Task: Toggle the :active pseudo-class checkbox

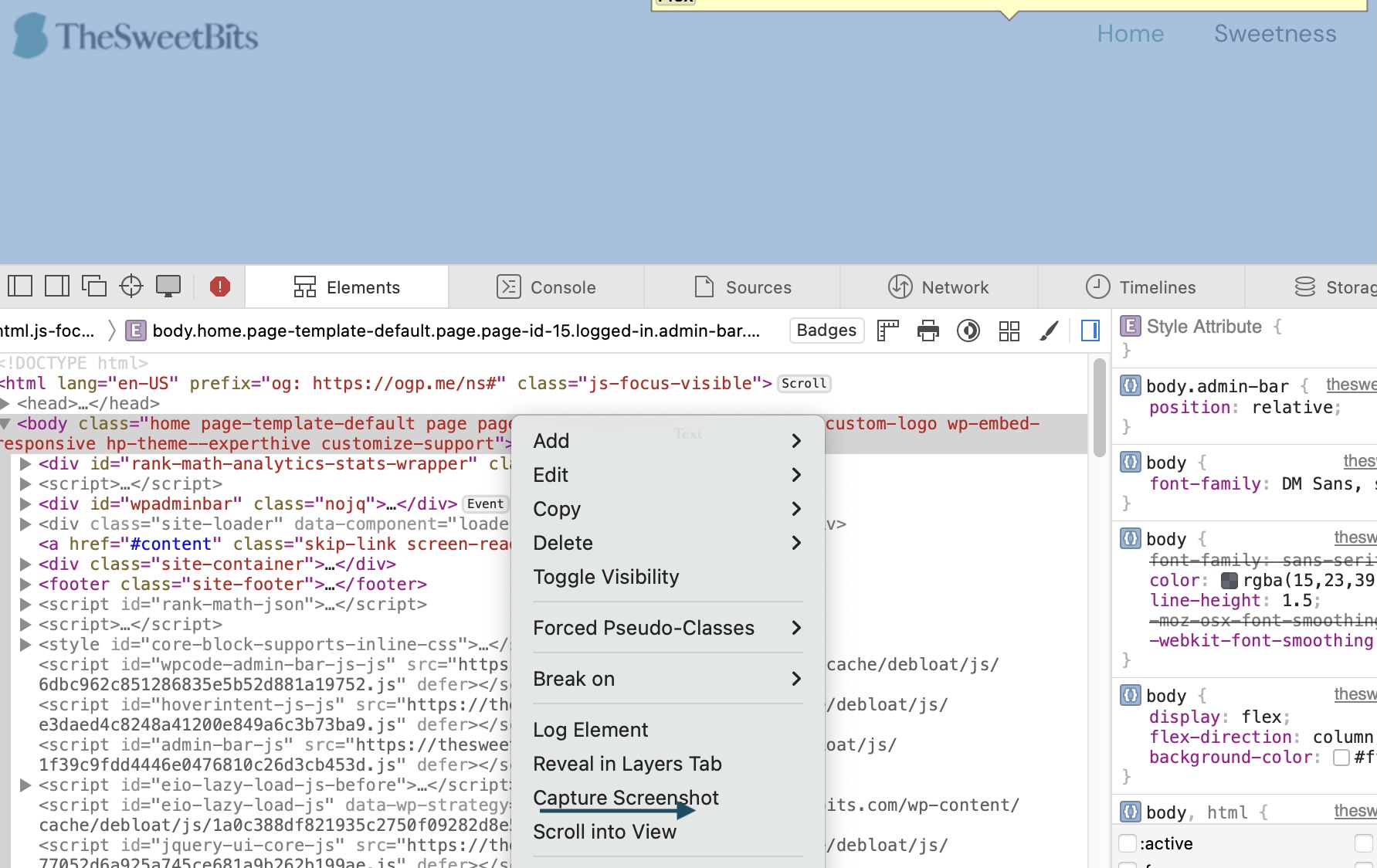Action: click(x=1128, y=843)
